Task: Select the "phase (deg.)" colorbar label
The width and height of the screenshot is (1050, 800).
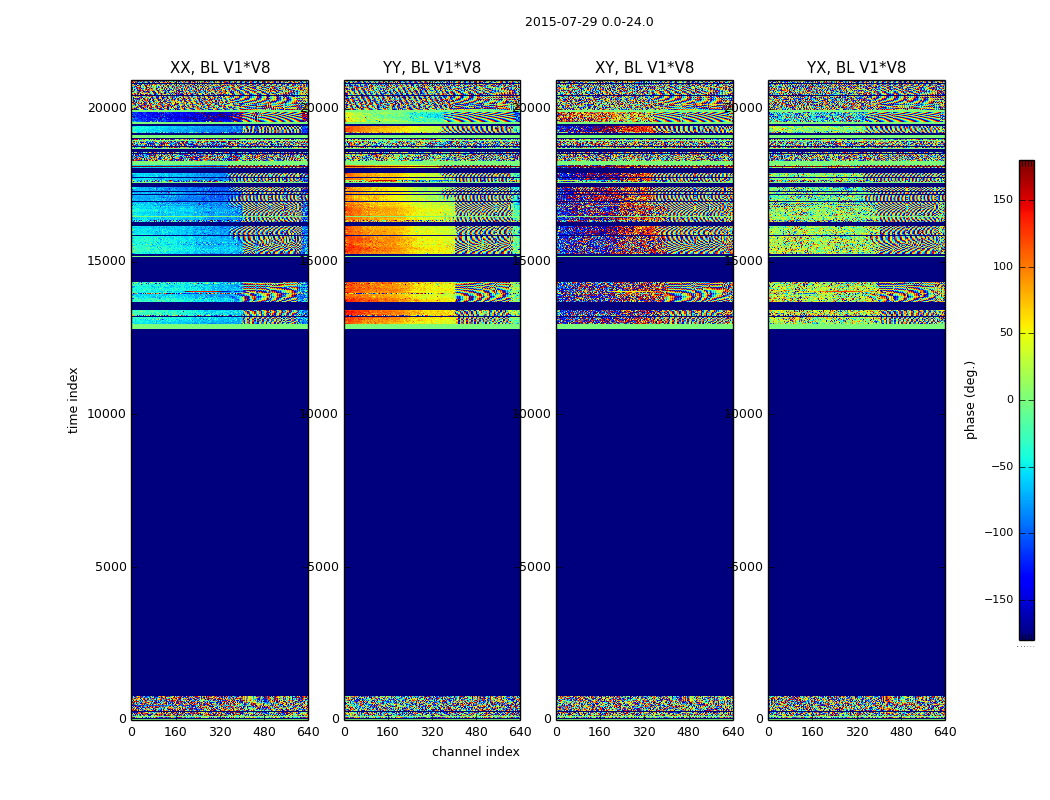Action: pyautogui.click(x=970, y=400)
